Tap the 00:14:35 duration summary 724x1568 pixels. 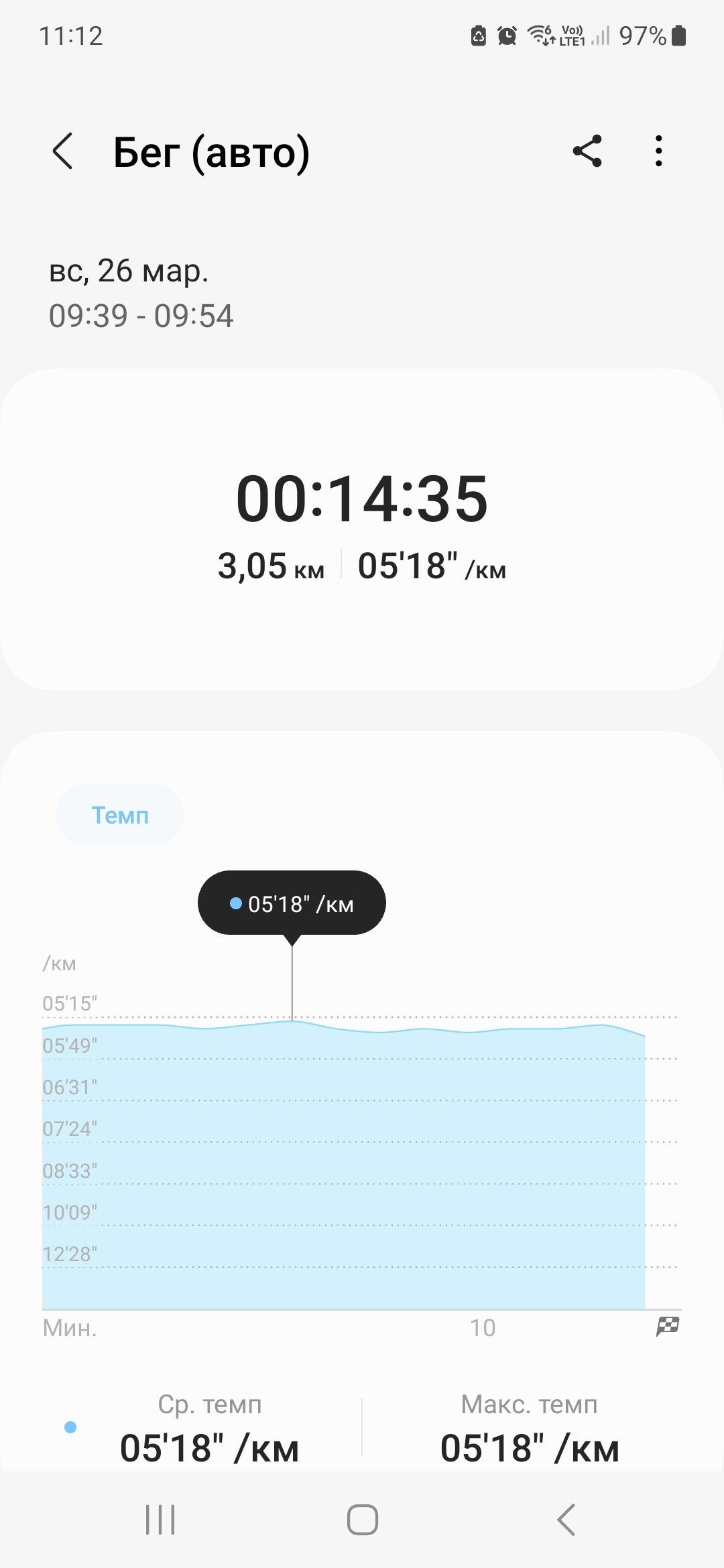pyautogui.click(x=362, y=499)
